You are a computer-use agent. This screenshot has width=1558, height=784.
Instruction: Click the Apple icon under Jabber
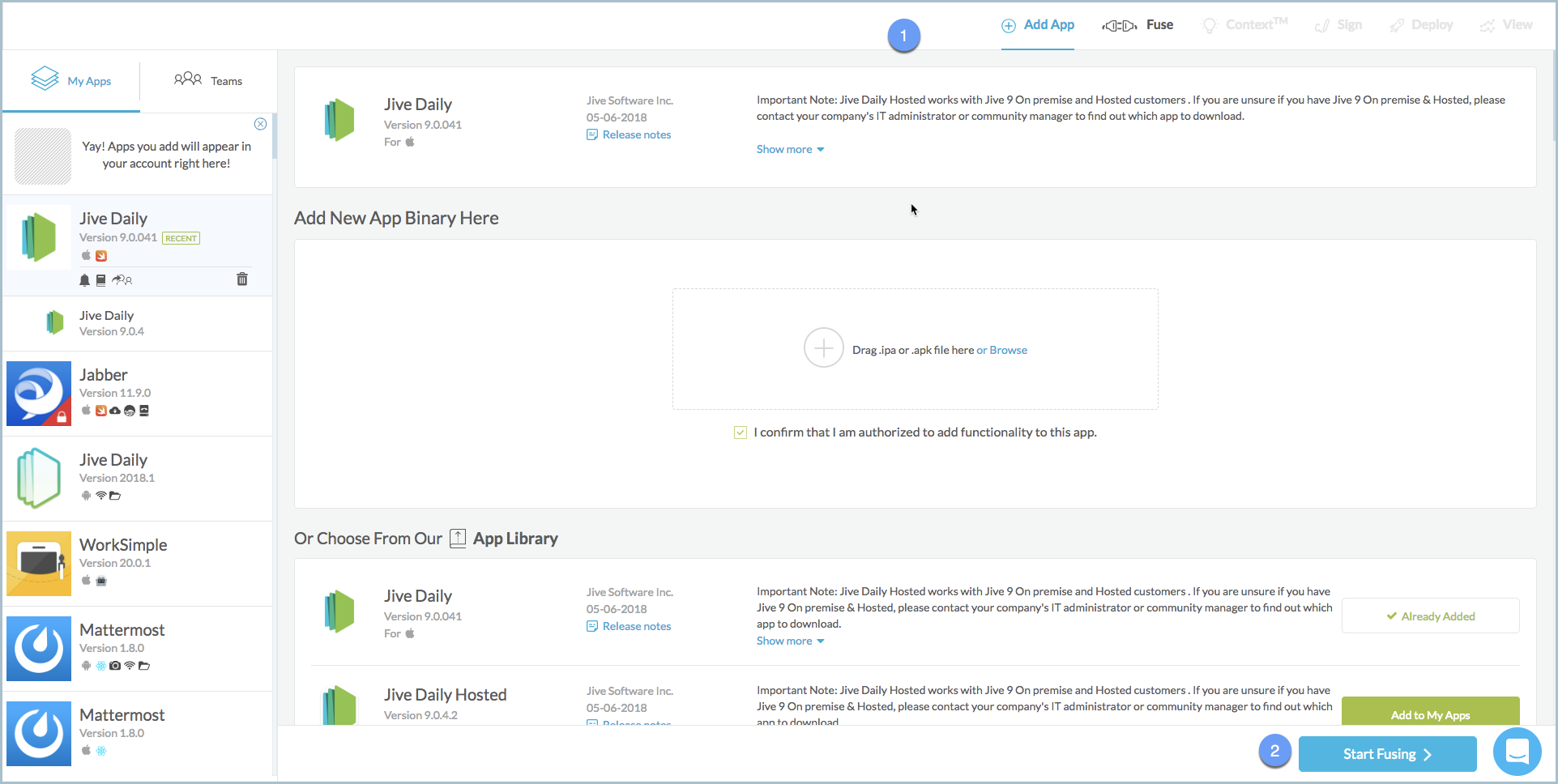[x=86, y=410]
